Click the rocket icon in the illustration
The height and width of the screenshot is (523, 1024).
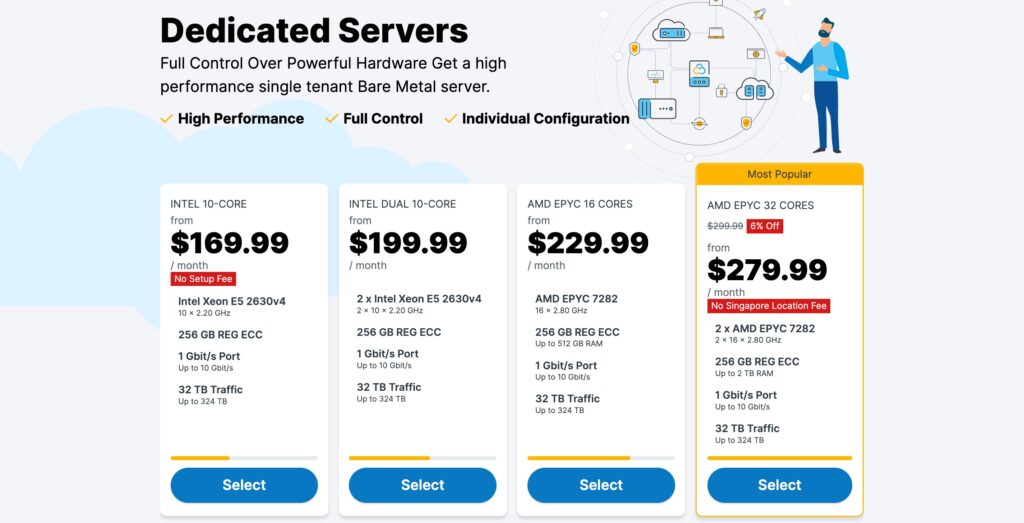click(x=760, y=15)
